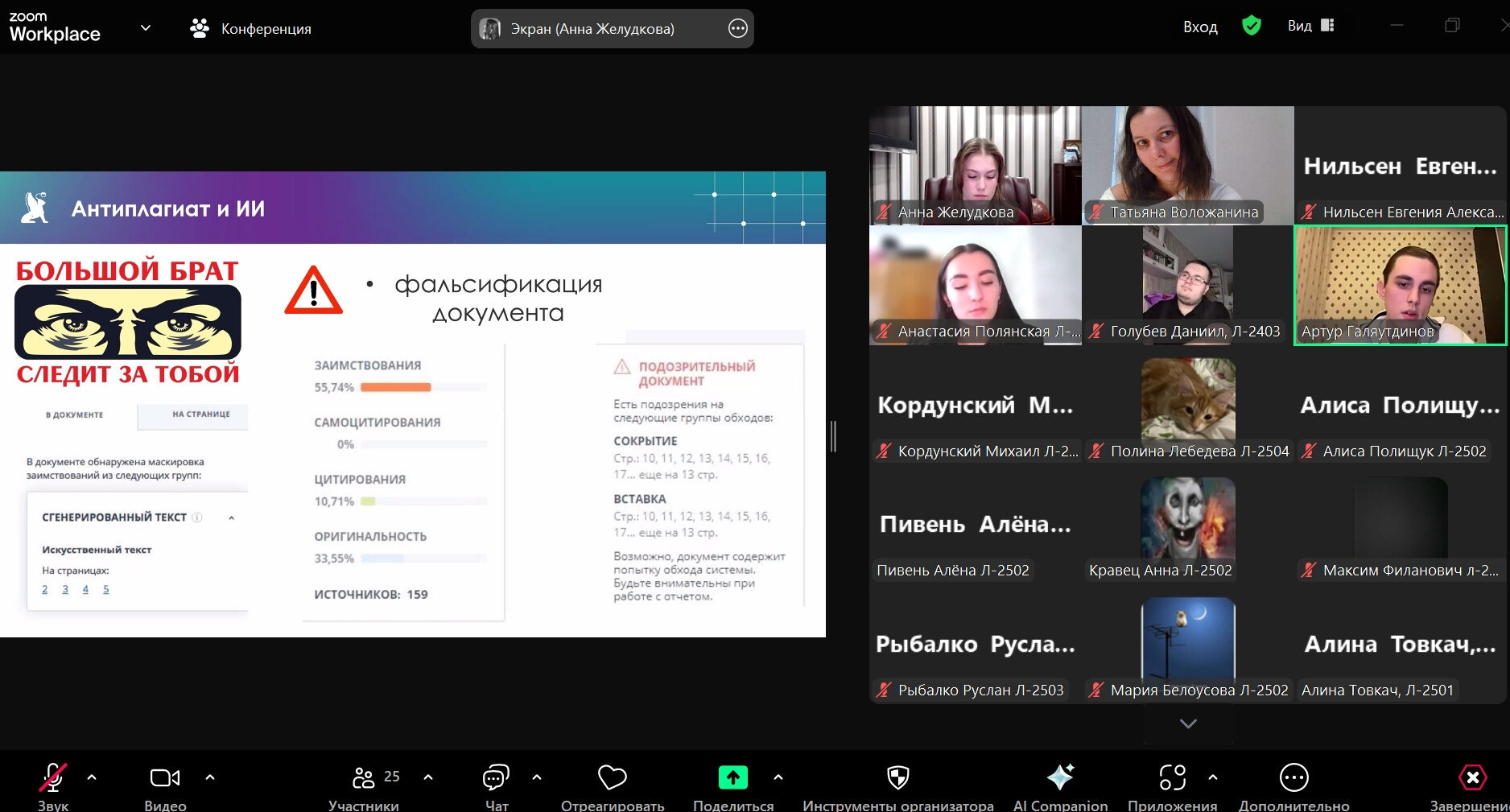Select the Конференция tab in the top bar
The height and width of the screenshot is (812, 1510).
click(x=250, y=29)
